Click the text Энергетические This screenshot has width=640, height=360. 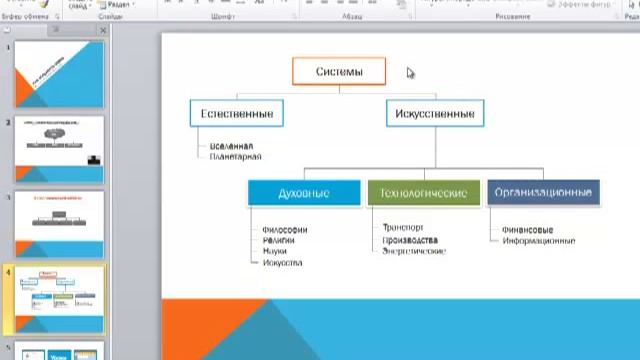[x=414, y=251]
